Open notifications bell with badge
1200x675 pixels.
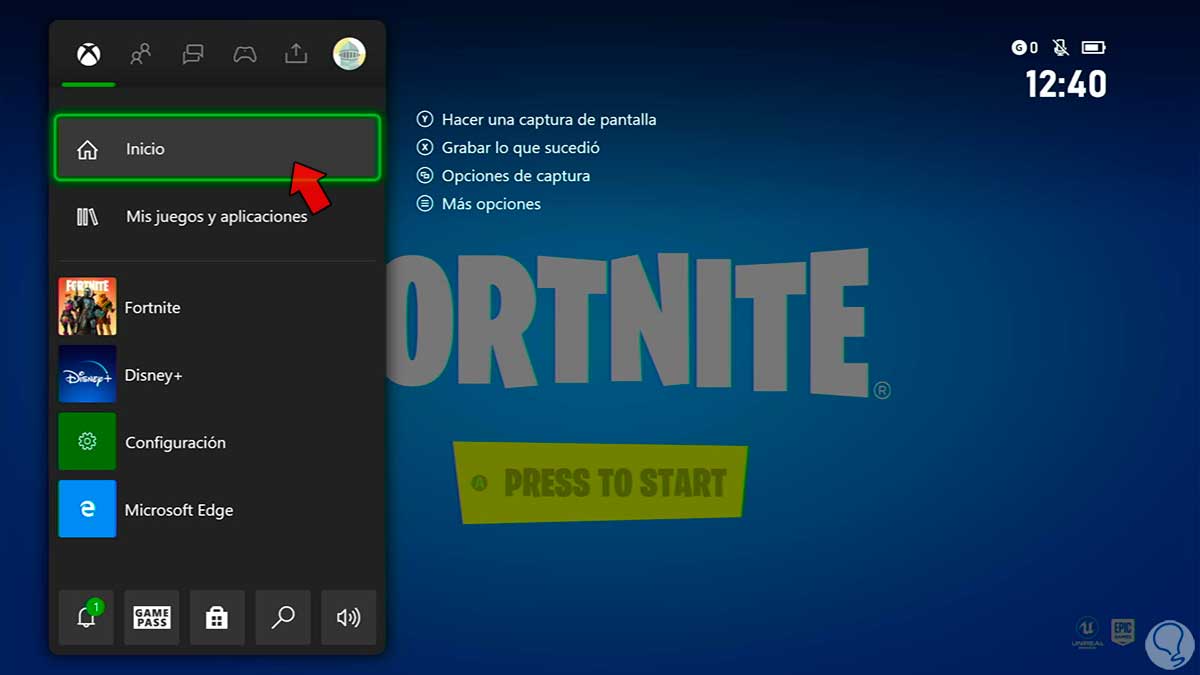pyautogui.click(x=86, y=617)
